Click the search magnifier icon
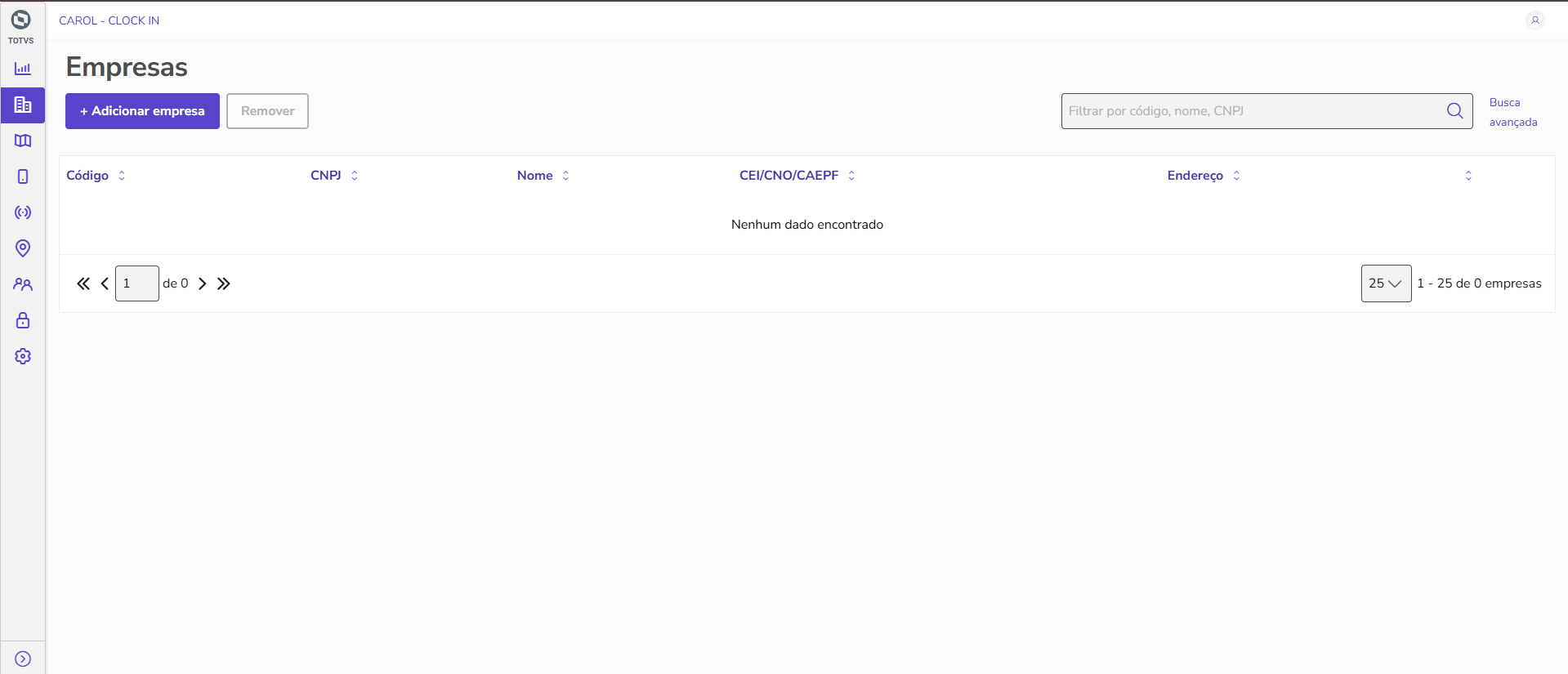The width and height of the screenshot is (1568, 674). (x=1454, y=111)
